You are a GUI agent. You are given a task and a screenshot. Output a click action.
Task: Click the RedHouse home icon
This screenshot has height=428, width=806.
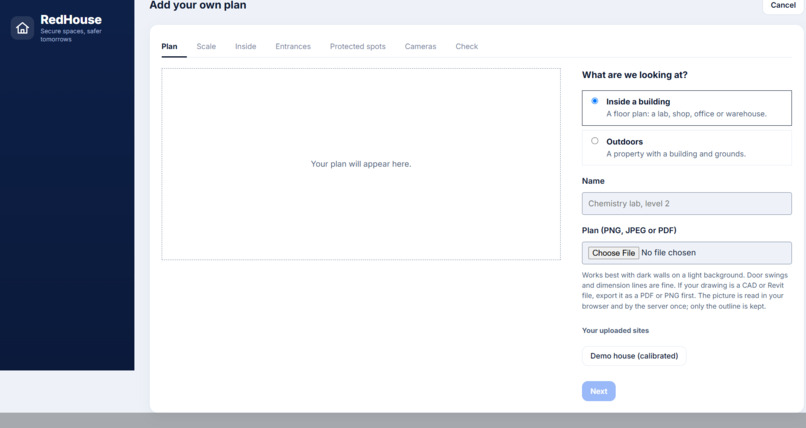point(22,28)
